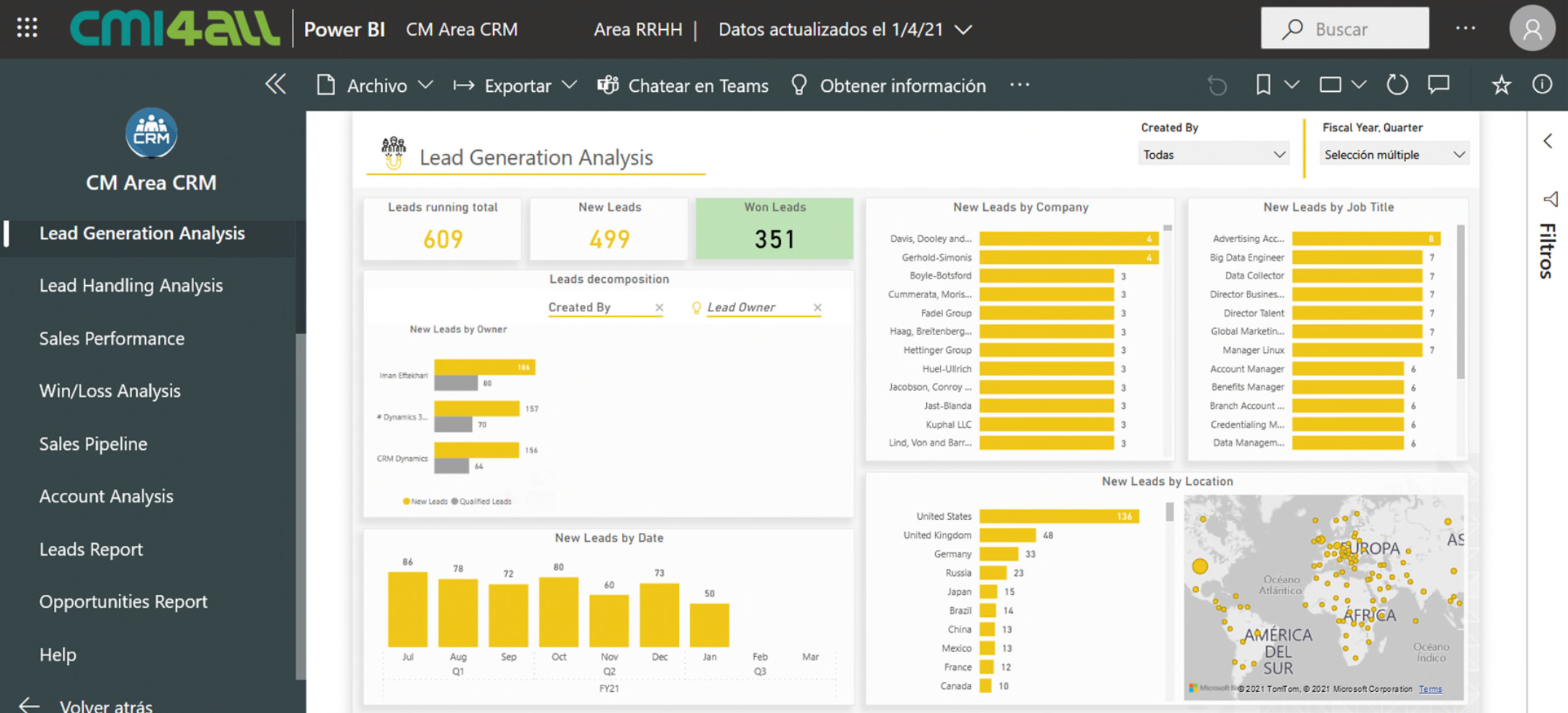Click the Buscar search field
1568x713 pixels.
coord(1345,29)
